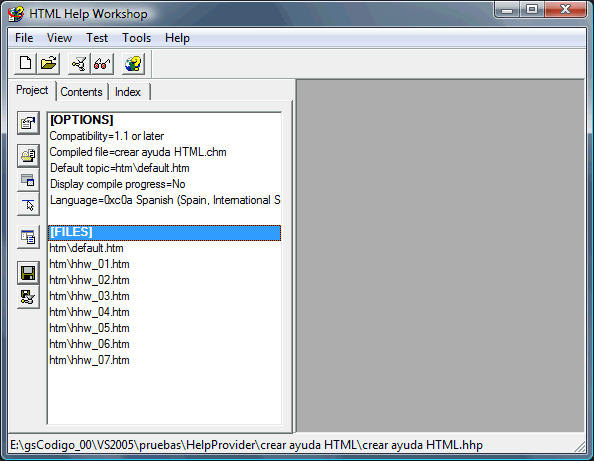Click the View HTML source sidebar button
Viewport: 594px width, 461px height.
click(x=28, y=237)
